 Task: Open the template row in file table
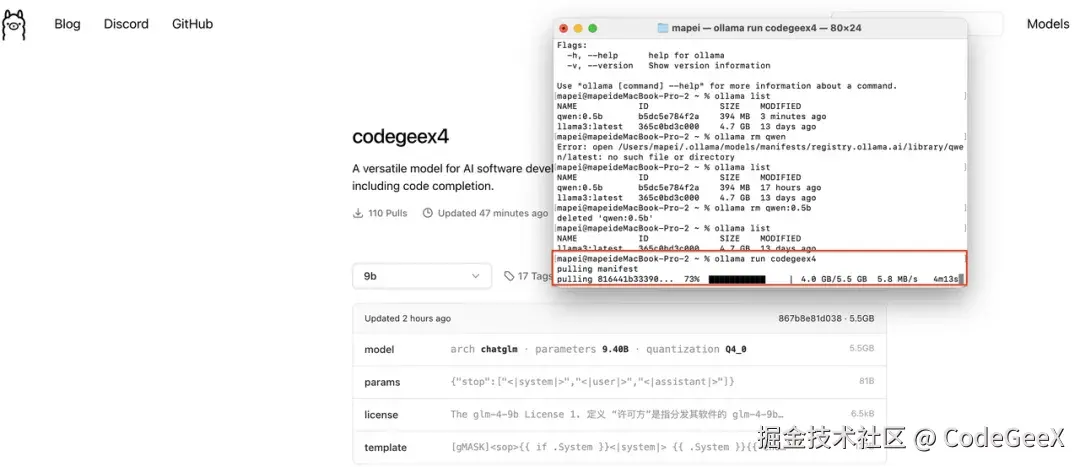click(619, 447)
